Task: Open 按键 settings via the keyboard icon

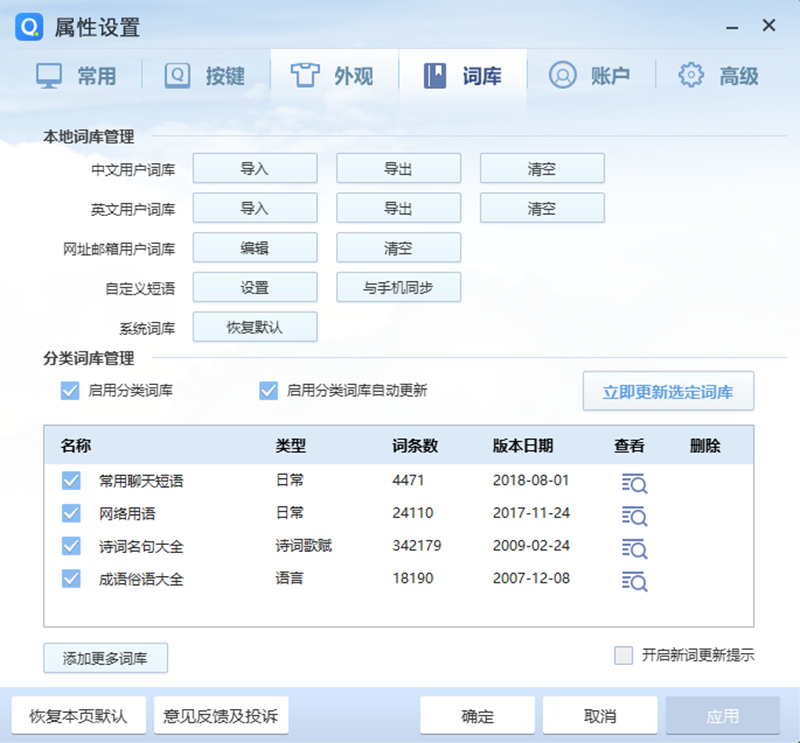Action: [178, 74]
